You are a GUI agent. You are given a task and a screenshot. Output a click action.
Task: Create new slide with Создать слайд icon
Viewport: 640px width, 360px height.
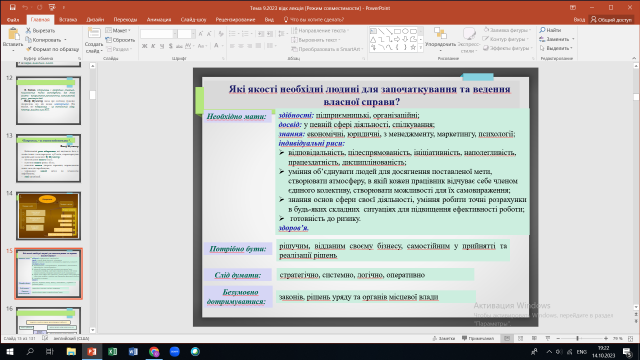(94, 34)
